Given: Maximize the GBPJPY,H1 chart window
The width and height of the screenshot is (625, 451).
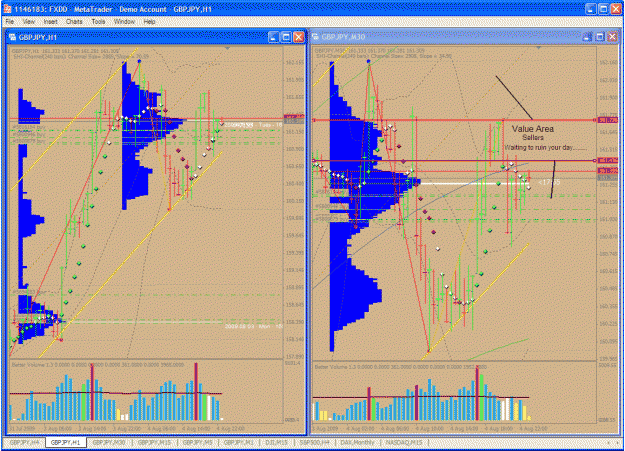Looking at the screenshot, I should tap(286, 37).
